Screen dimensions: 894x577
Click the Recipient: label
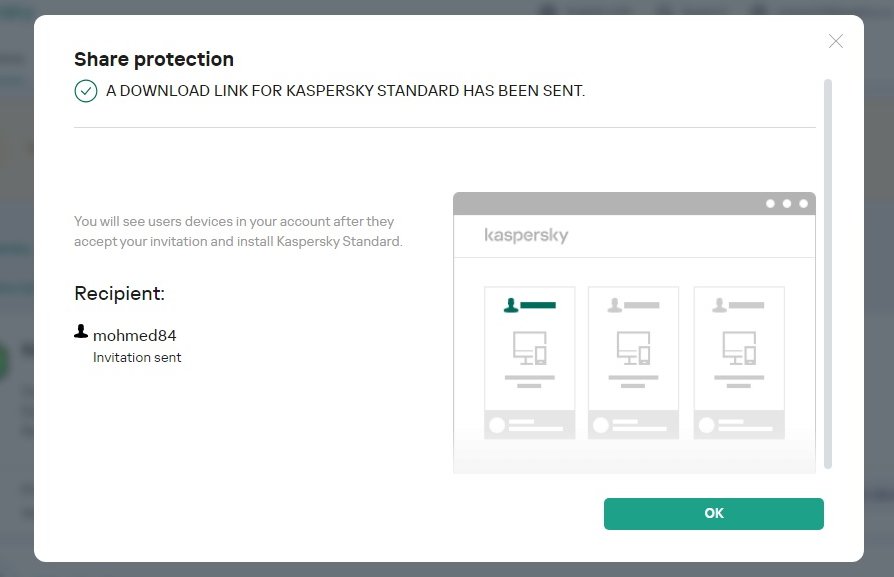tap(119, 293)
